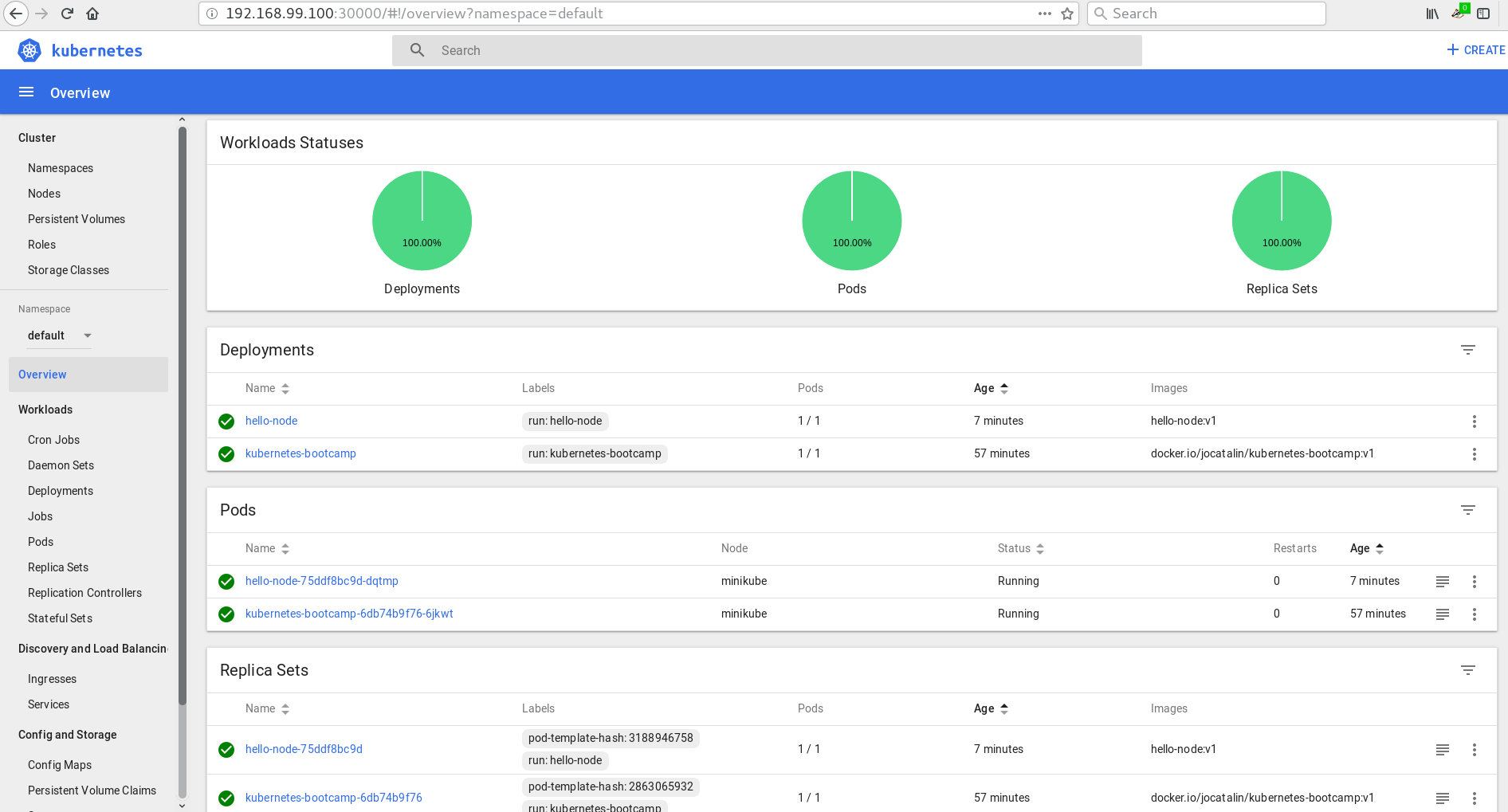Select Nodes in the Cluster sidebar
This screenshot has height=812, width=1508.
pos(44,194)
